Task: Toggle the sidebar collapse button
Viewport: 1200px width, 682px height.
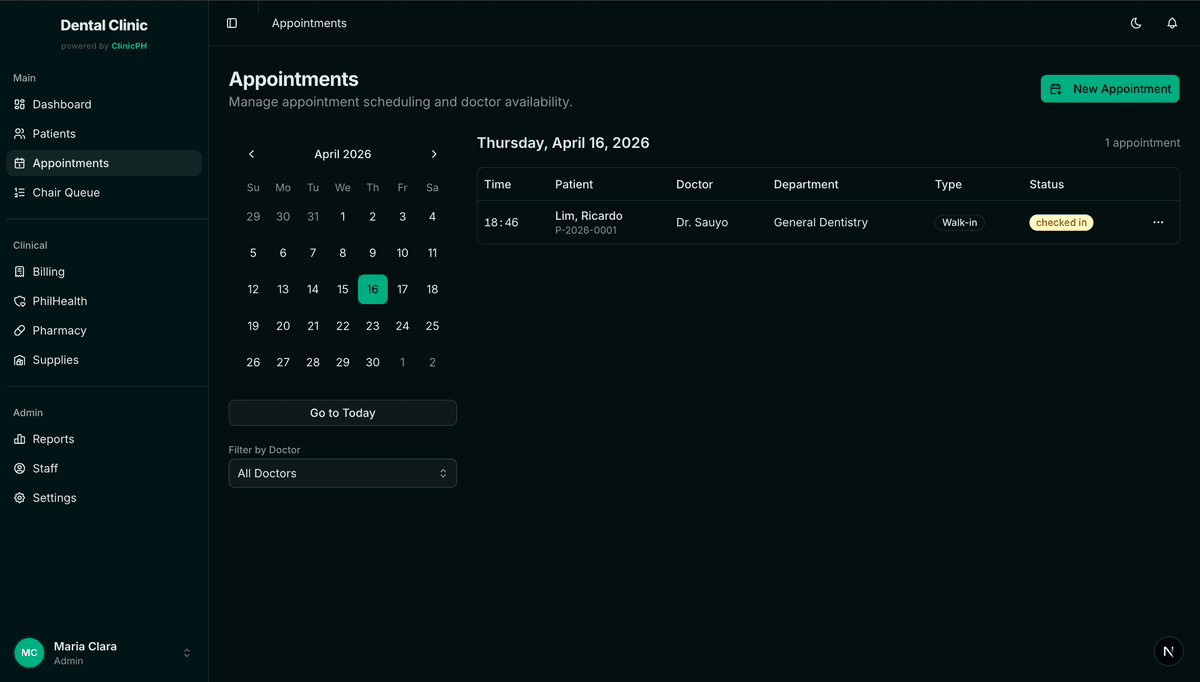Action: click(x=233, y=23)
